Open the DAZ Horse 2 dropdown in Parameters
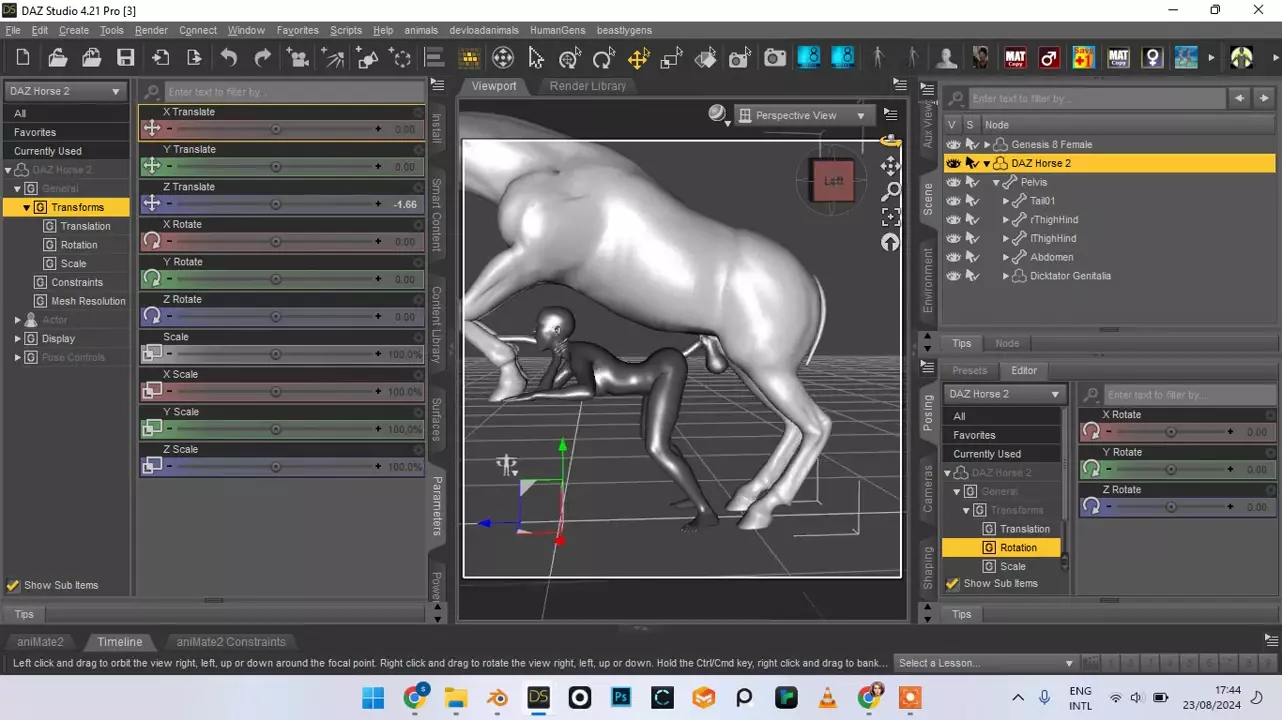The height and width of the screenshot is (720, 1282). click(65, 91)
